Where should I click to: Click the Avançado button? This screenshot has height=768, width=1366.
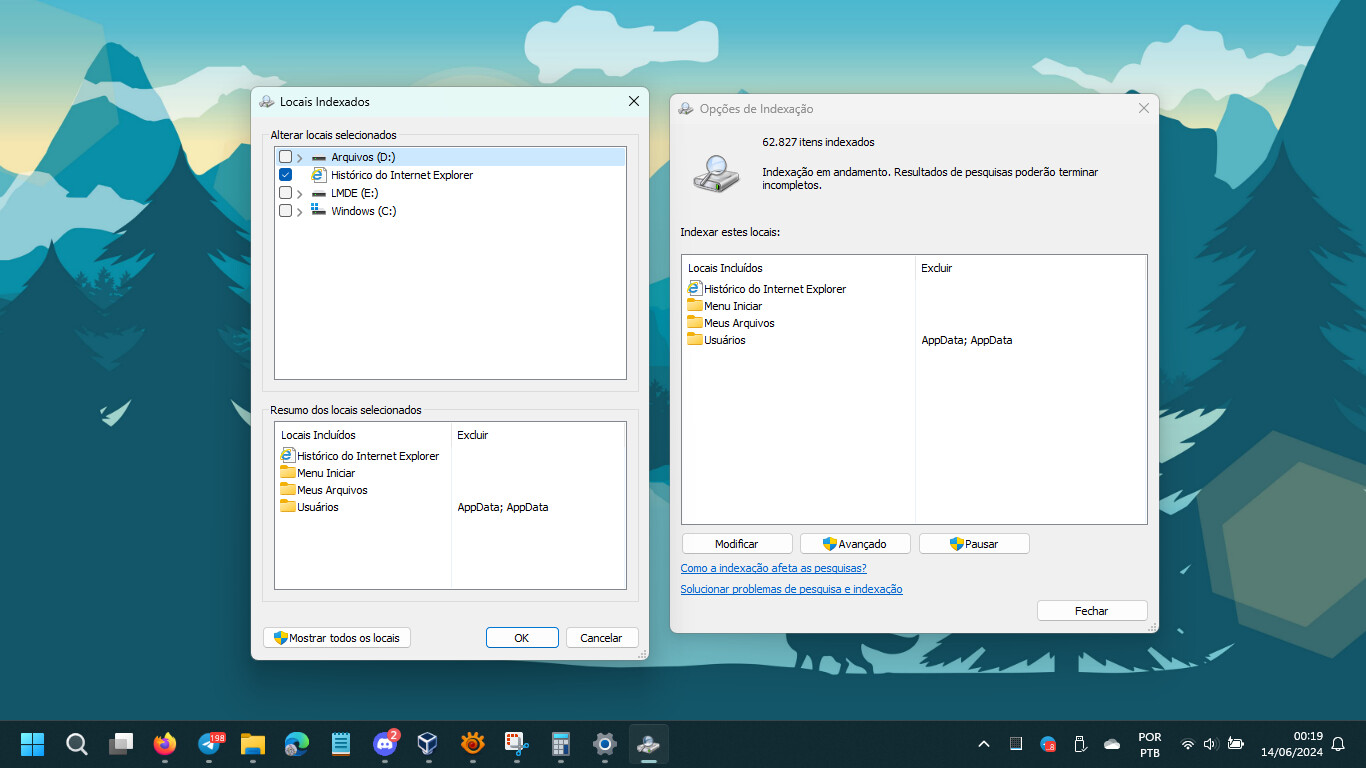855,544
